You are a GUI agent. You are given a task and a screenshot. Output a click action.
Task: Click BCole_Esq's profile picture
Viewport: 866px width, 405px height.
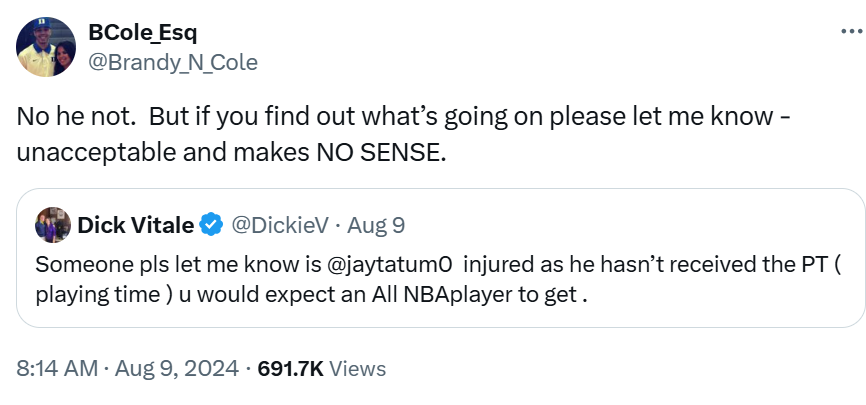click(46, 47)
